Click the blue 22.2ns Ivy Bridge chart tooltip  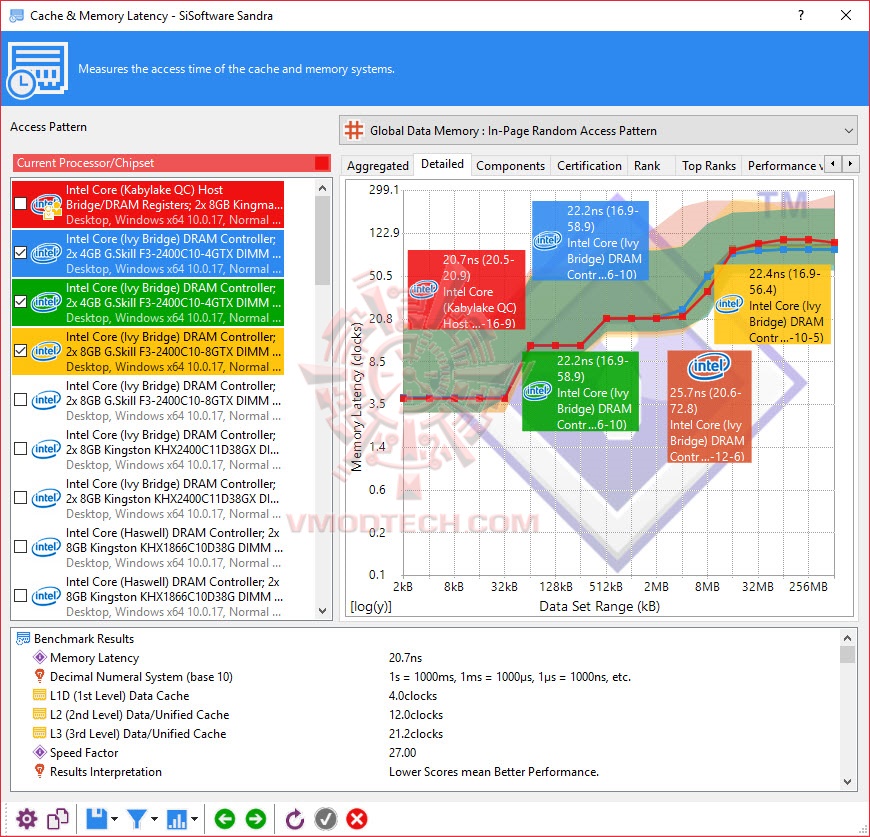(x=590, y=241)
